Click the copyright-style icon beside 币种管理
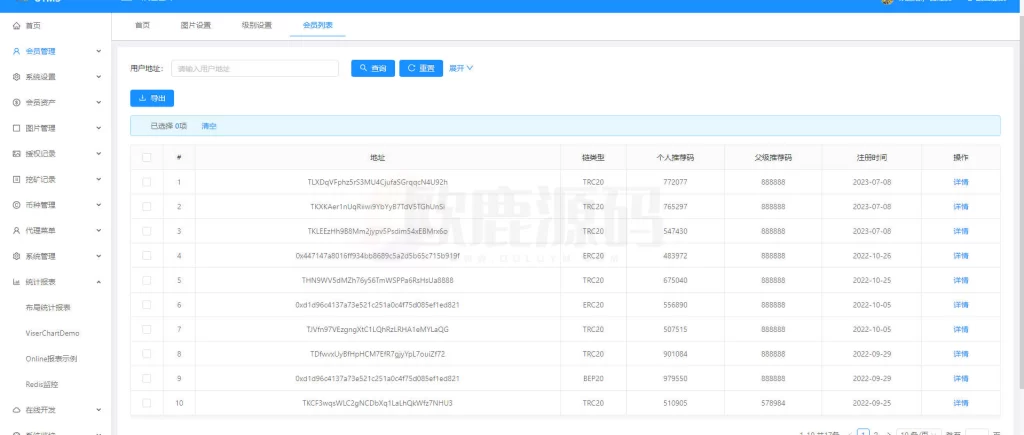 click(17, 205)
